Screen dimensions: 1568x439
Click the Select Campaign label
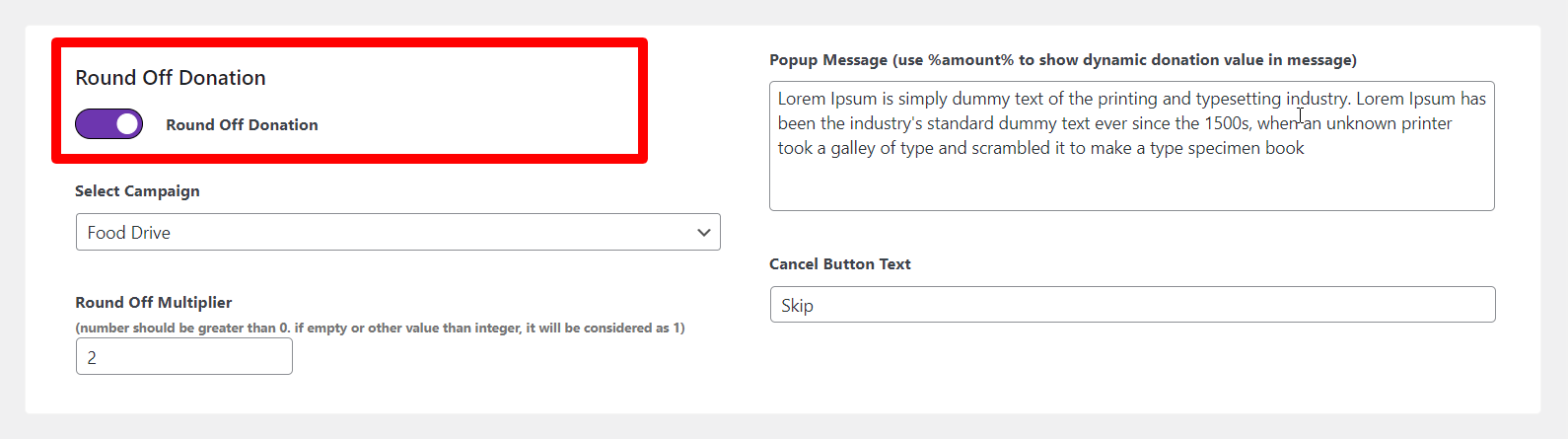(x=137, y=191)
